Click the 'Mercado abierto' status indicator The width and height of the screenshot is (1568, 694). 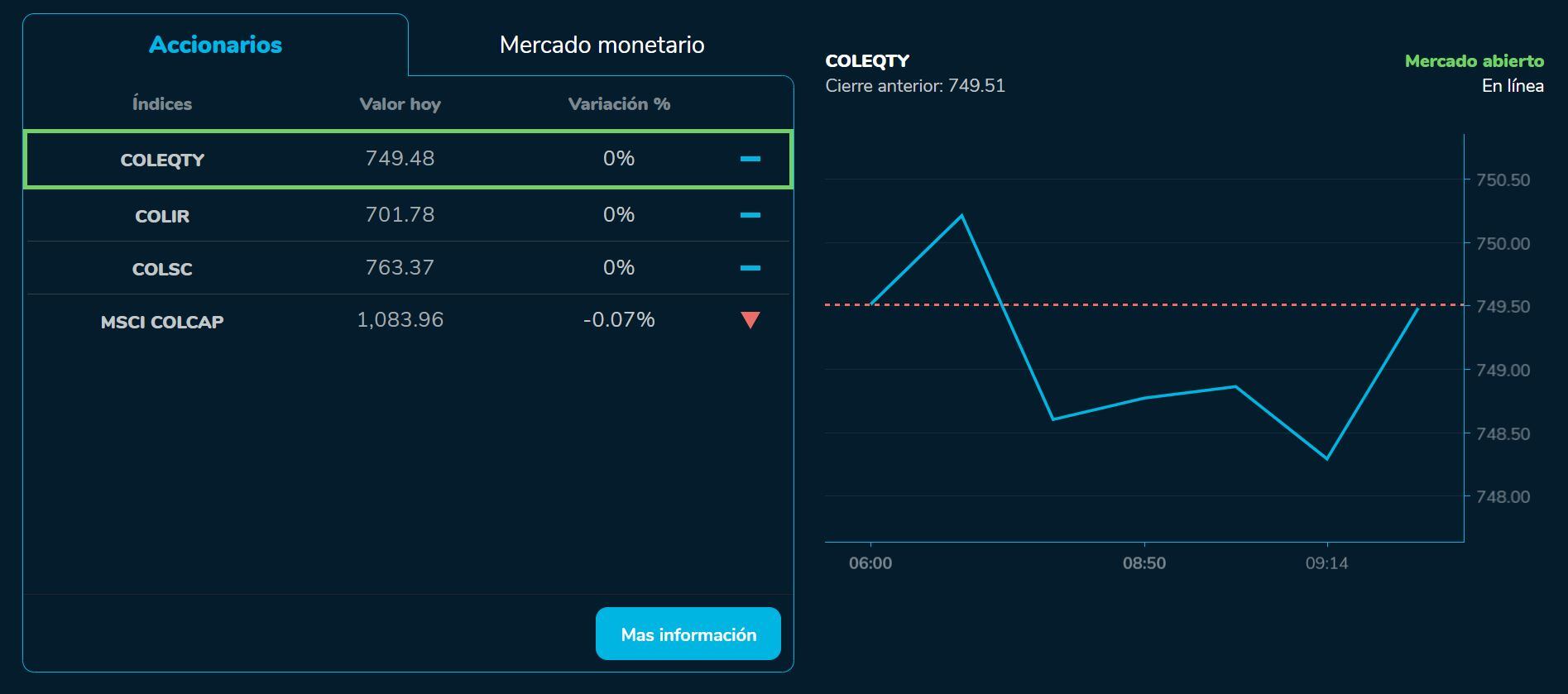(1474, 60)
